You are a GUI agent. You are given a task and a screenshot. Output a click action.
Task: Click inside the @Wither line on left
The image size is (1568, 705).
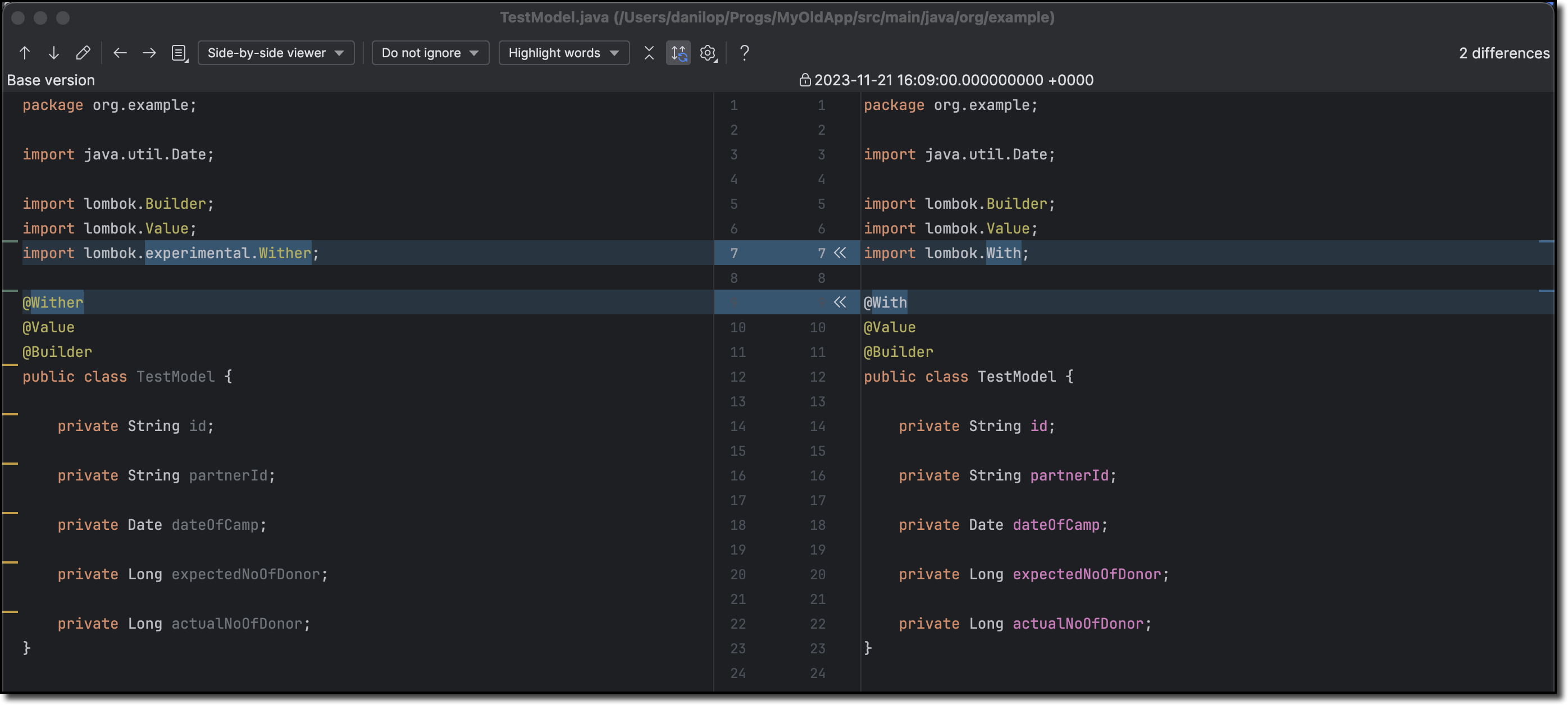53,303
